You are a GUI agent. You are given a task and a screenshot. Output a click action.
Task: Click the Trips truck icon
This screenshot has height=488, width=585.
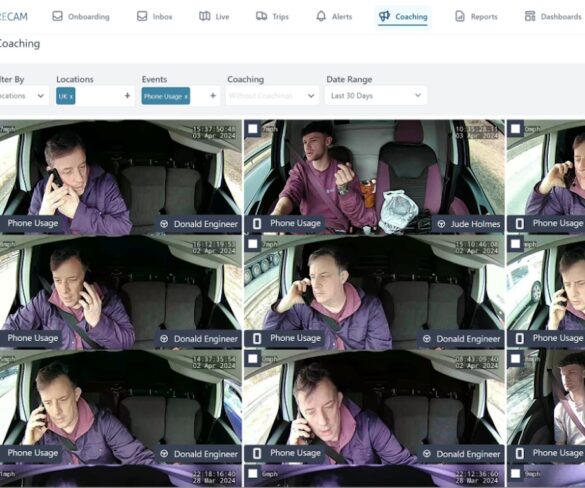[261, 16]
